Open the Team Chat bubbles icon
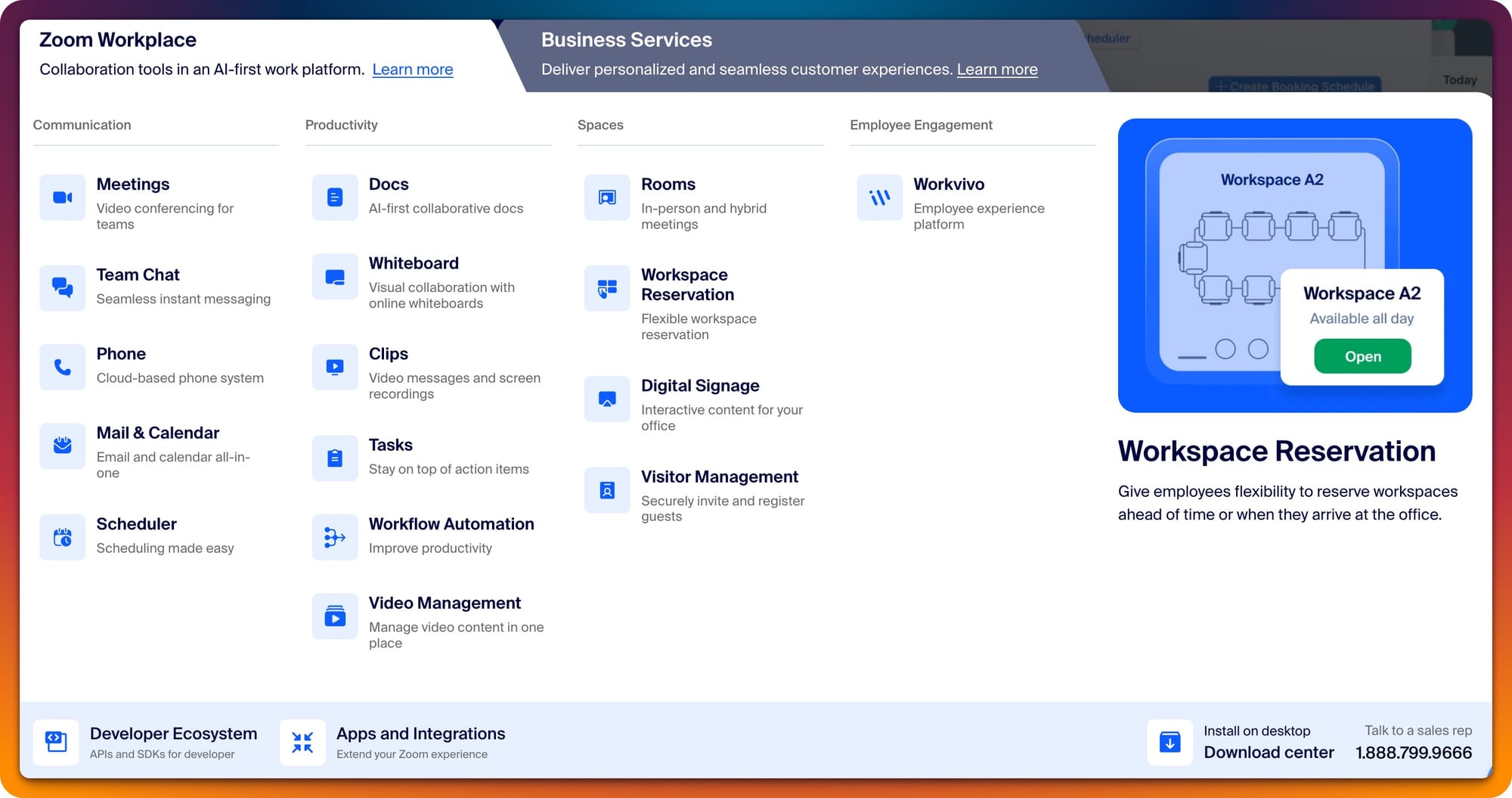The height and width of the screenshot is (798, 1512). [x=62, y=287]
